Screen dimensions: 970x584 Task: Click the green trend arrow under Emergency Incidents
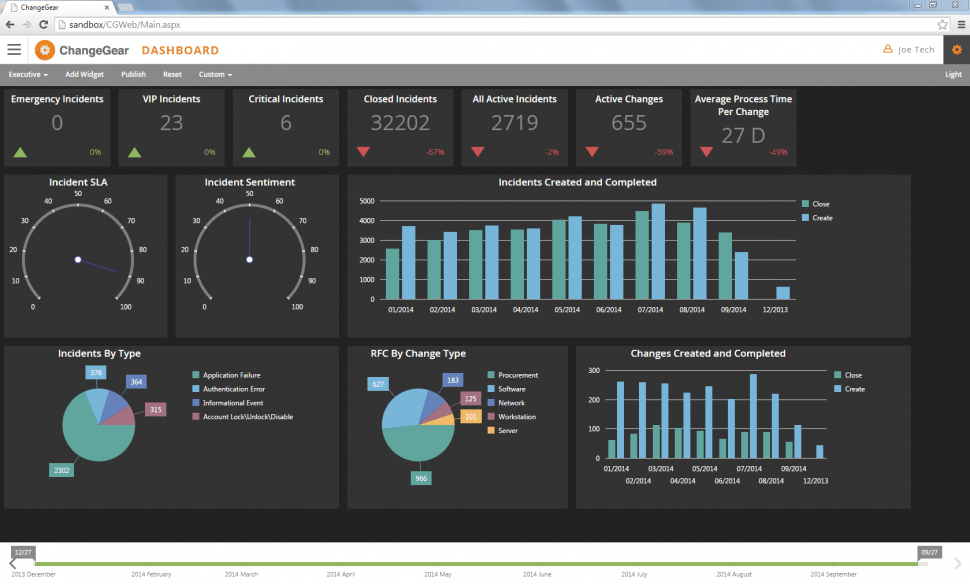tap(20, 152)
